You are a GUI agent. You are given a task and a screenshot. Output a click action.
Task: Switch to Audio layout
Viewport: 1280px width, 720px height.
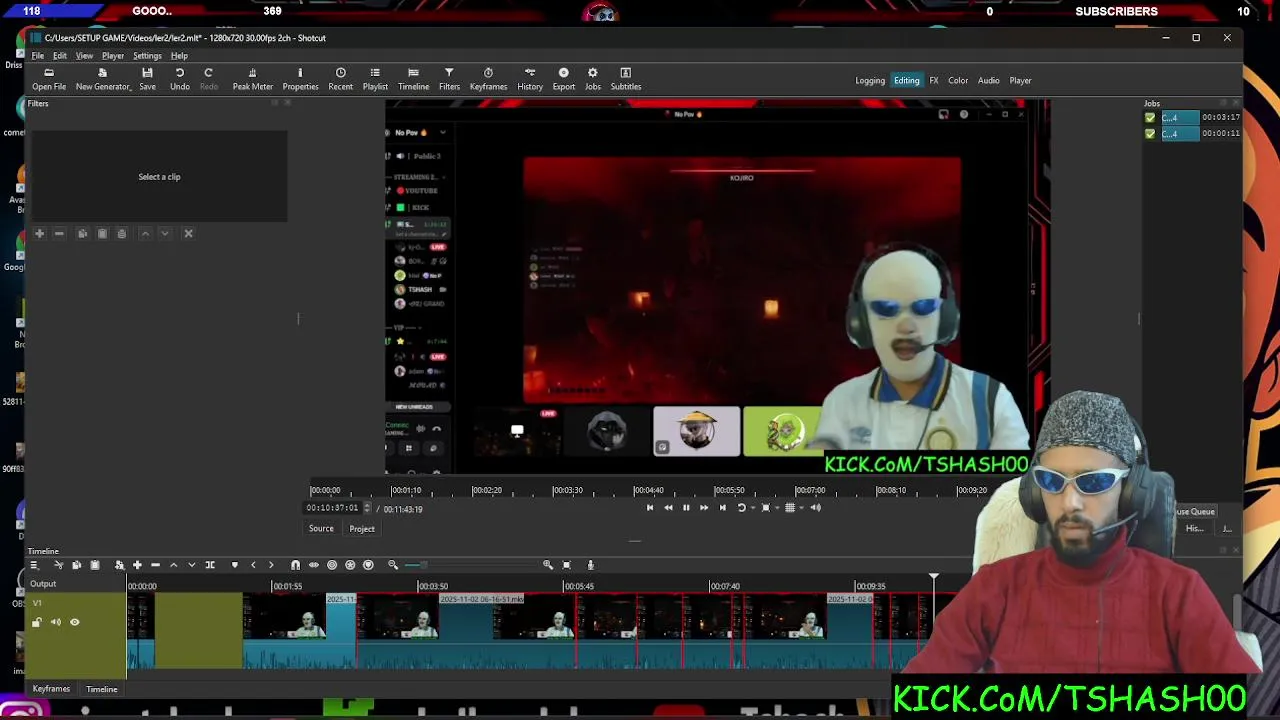(x=988, y=81)
